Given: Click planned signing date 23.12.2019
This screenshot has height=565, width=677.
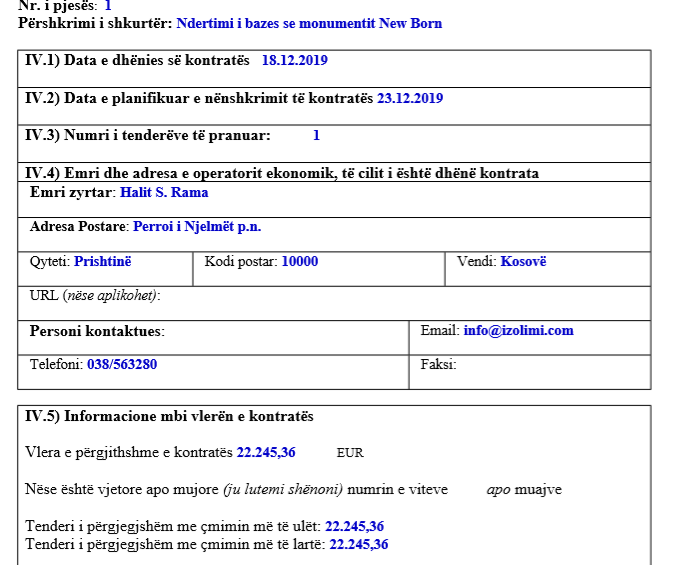Looking at the screenshot, I should click(410, 98).
